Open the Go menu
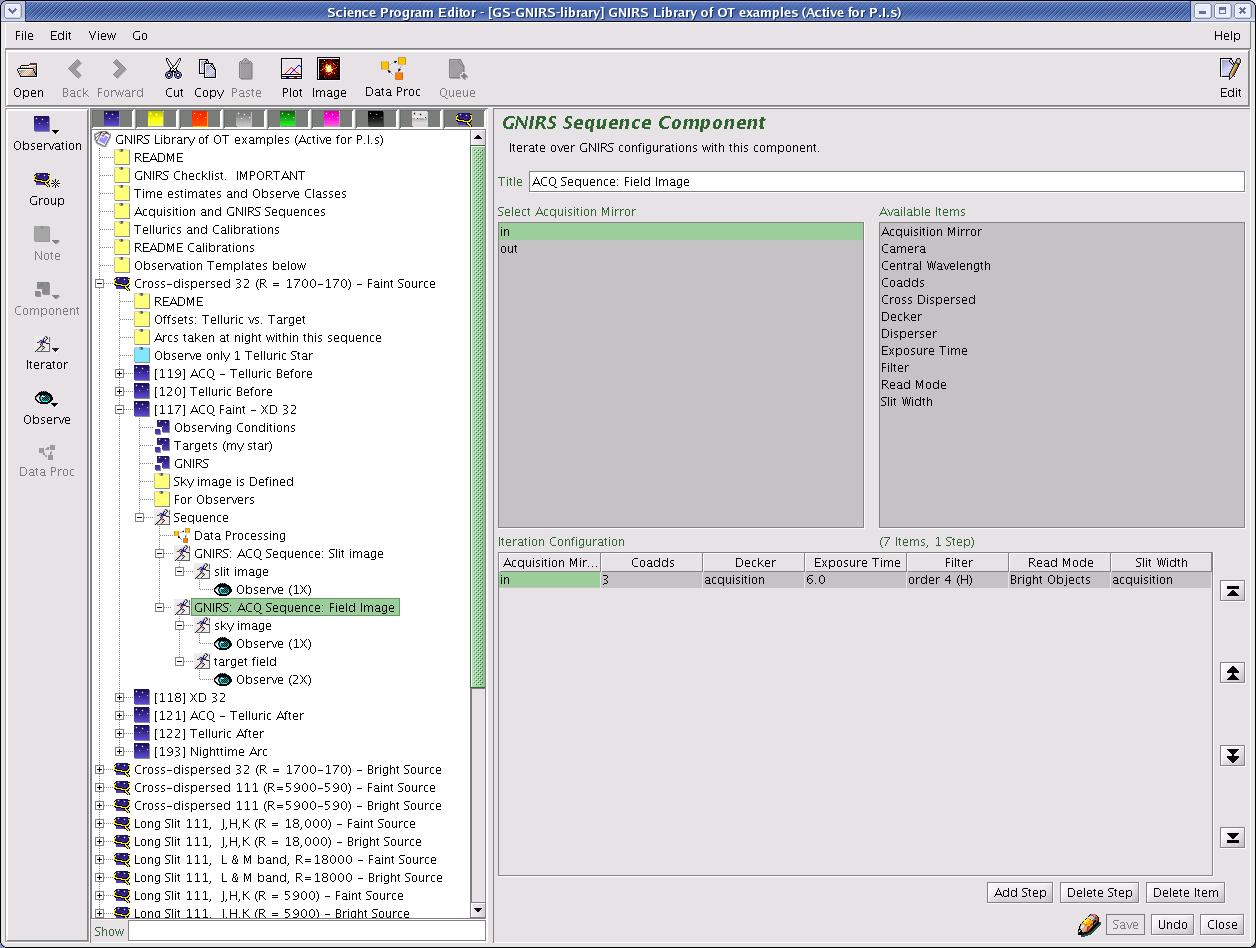This screenshot has height=948, width=1256. (140, 35)
